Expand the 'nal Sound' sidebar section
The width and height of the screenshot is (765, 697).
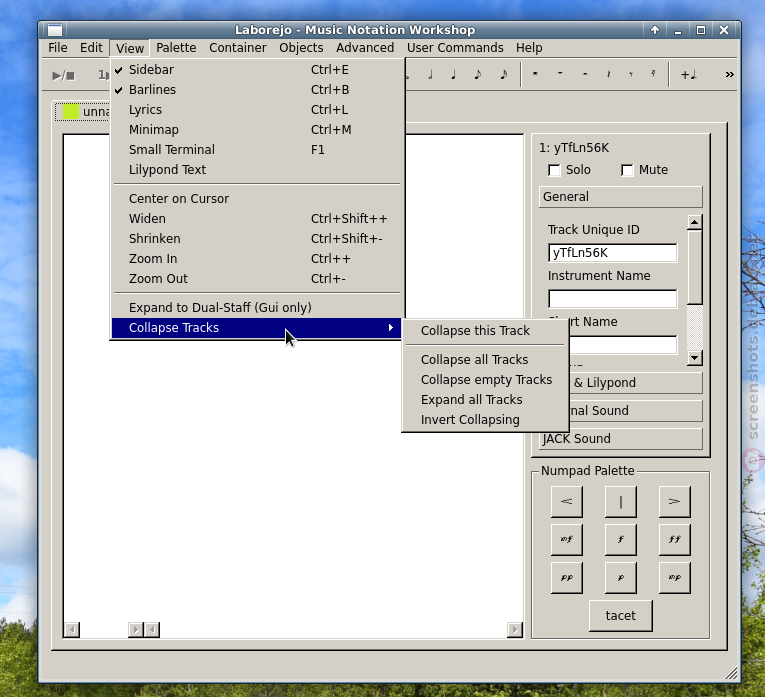click(635, 411)
